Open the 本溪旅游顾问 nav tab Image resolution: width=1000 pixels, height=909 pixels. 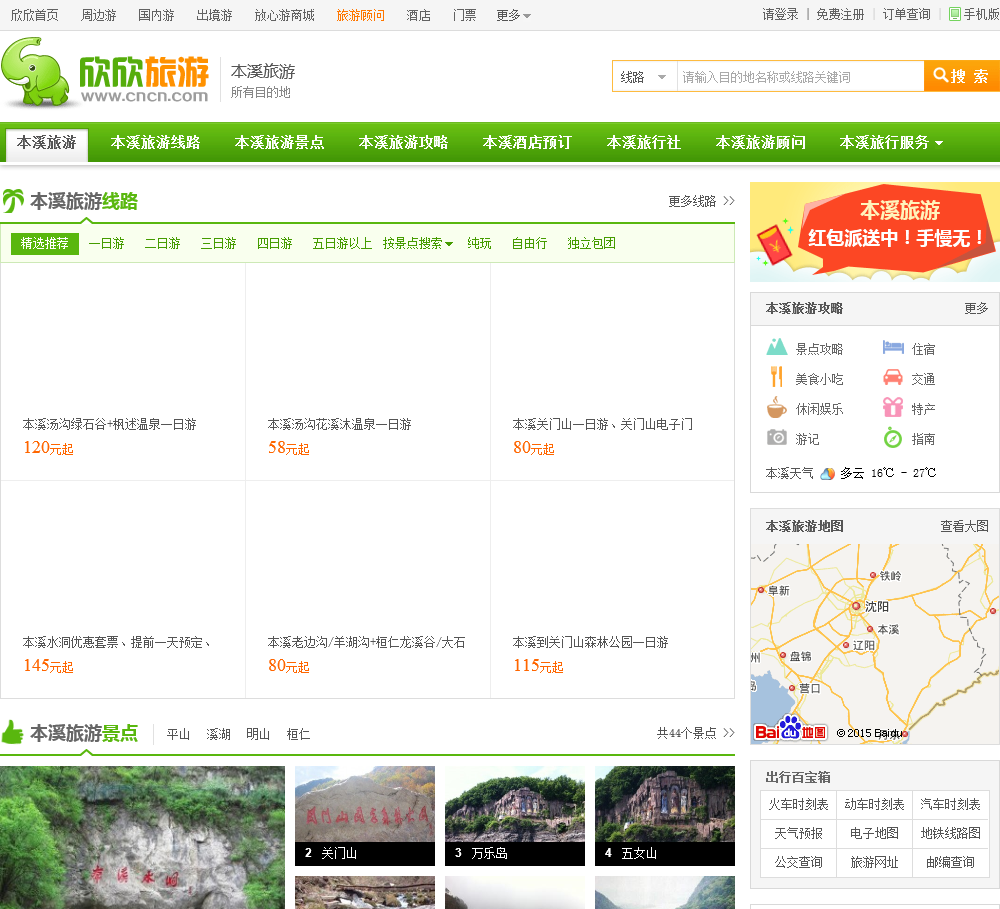point(760,142)
